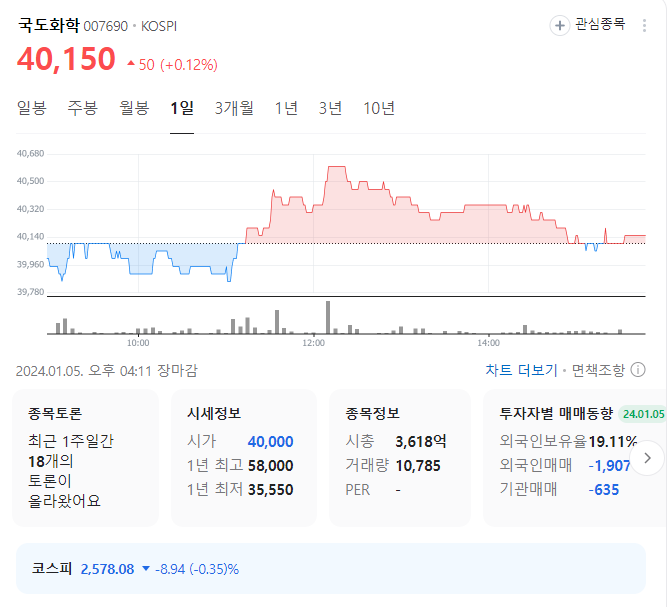Viewport: 667px width, 607px height.
Task: Click the 1년 최고 value 58,000
Action: point(271,466)
